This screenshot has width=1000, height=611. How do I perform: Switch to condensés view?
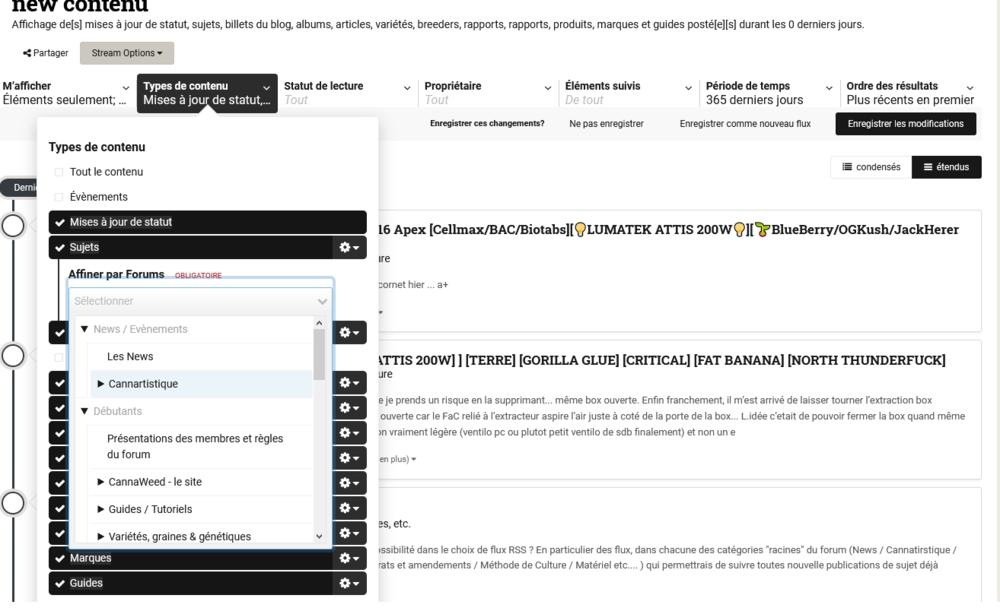(x=871, y=167)
